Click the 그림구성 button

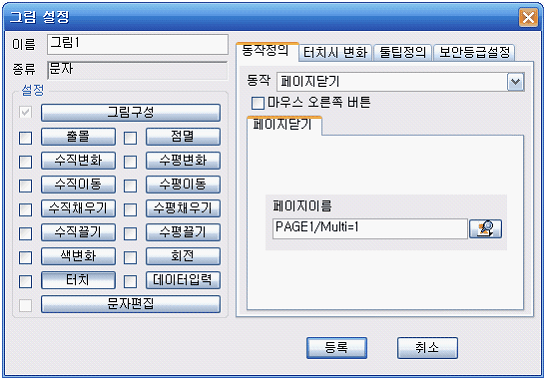click(x=131, y=113)
